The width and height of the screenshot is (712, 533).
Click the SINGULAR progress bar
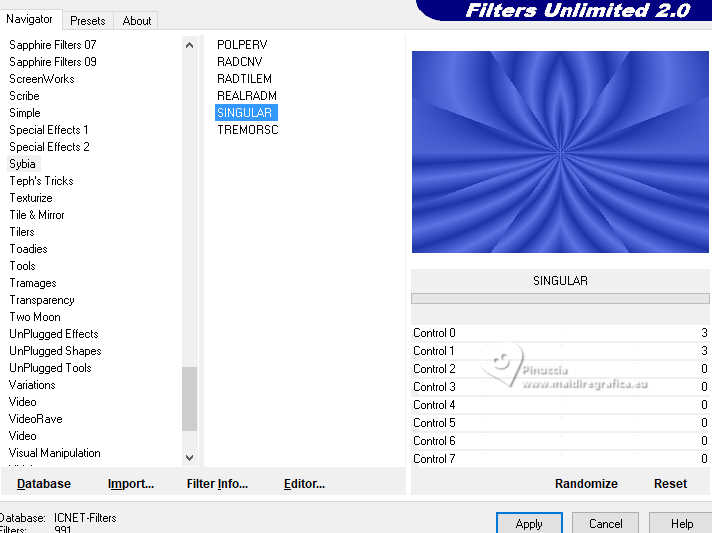click(560, 298)
